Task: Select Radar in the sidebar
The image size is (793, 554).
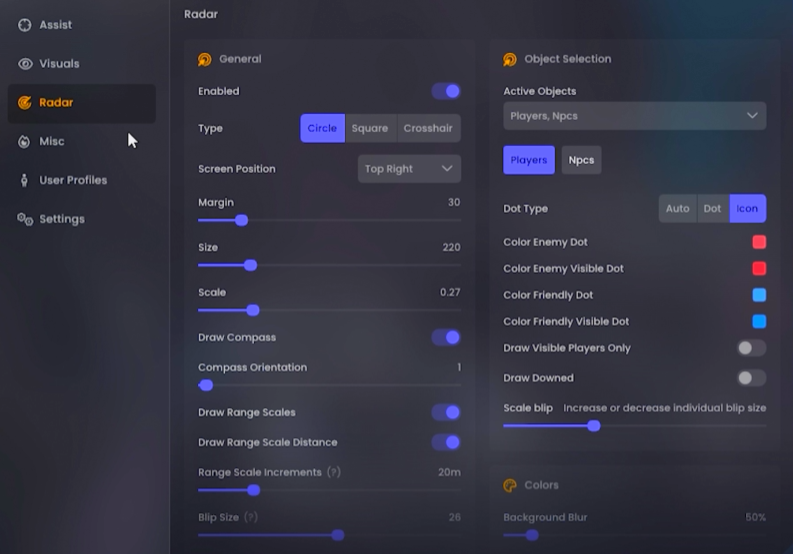Action: pyautogui.click(x=81, y=103)
